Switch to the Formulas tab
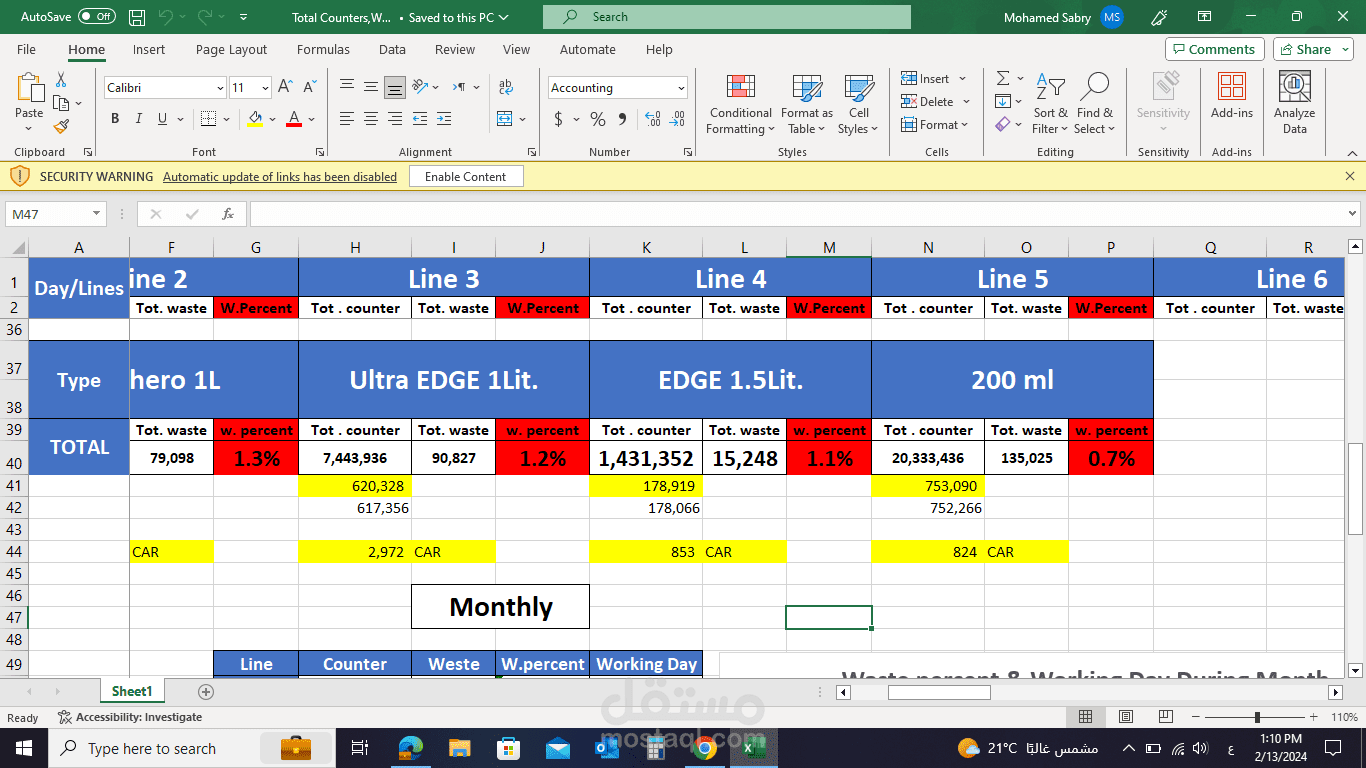This screenshot has width=1366, height=768. (323, 49)
